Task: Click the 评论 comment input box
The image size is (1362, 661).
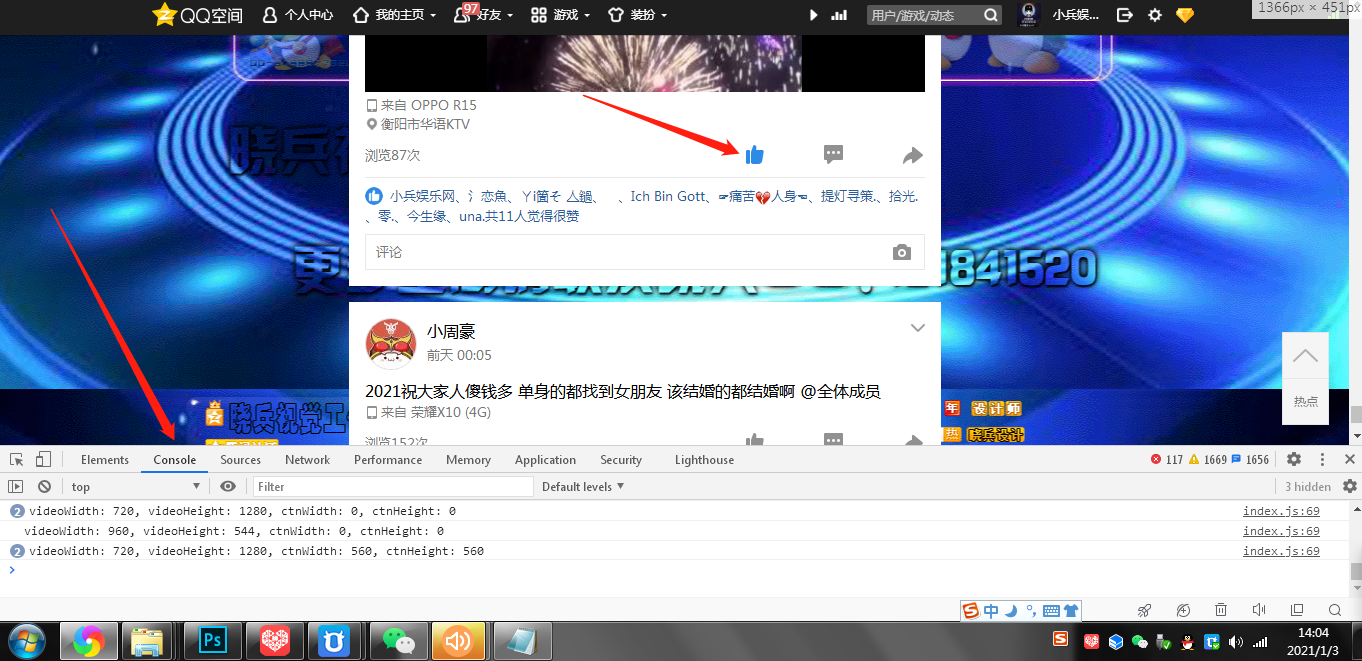Action: click(645, 252)
